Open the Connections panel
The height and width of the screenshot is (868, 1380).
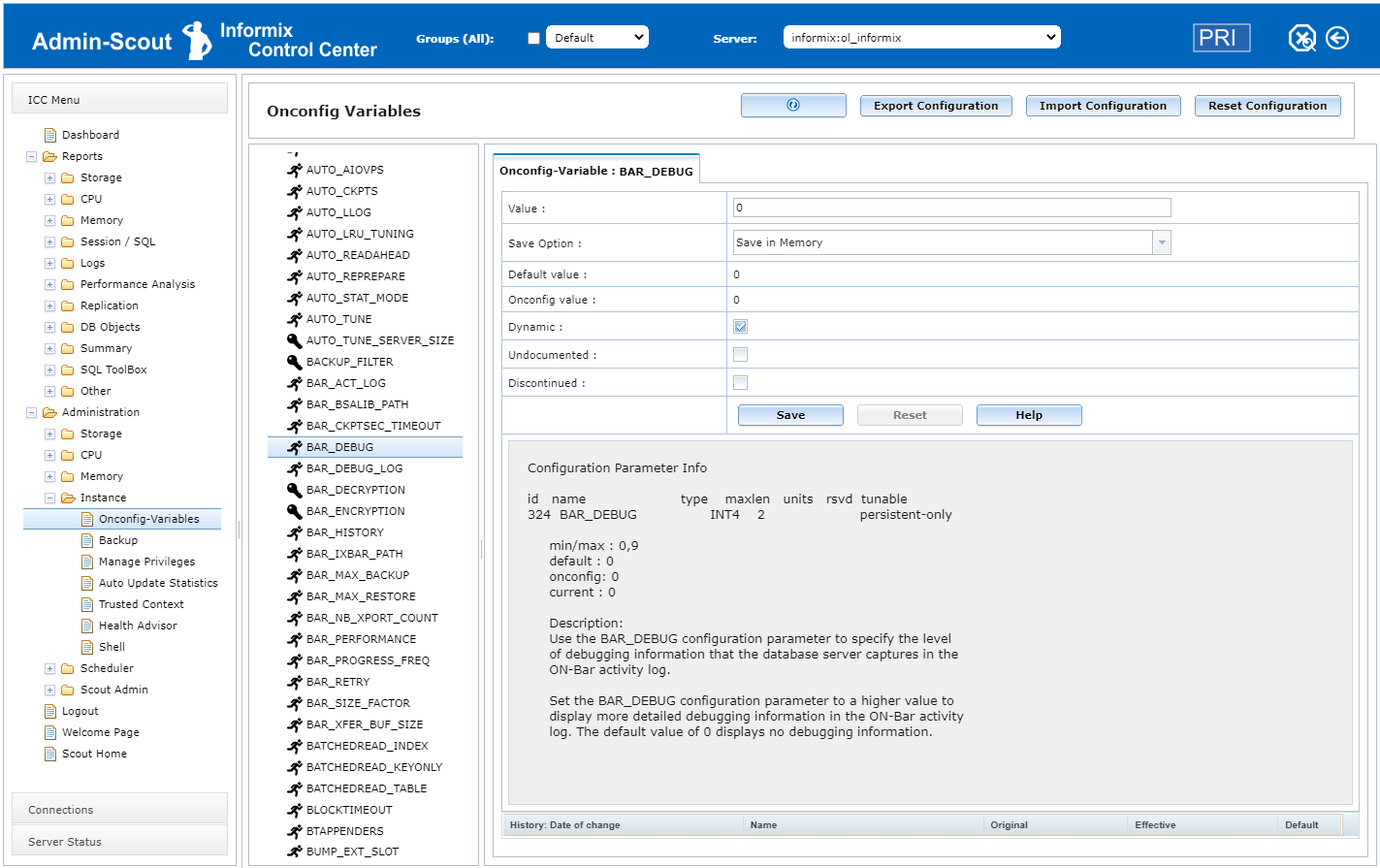(x=119, y=809)
